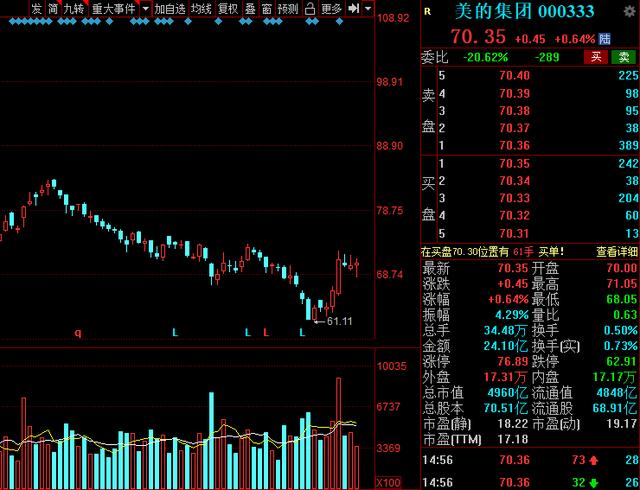This screenshot has height=490, width=640.
Task: Open the 重大事件 menu
Action: (x=113, y=9)
